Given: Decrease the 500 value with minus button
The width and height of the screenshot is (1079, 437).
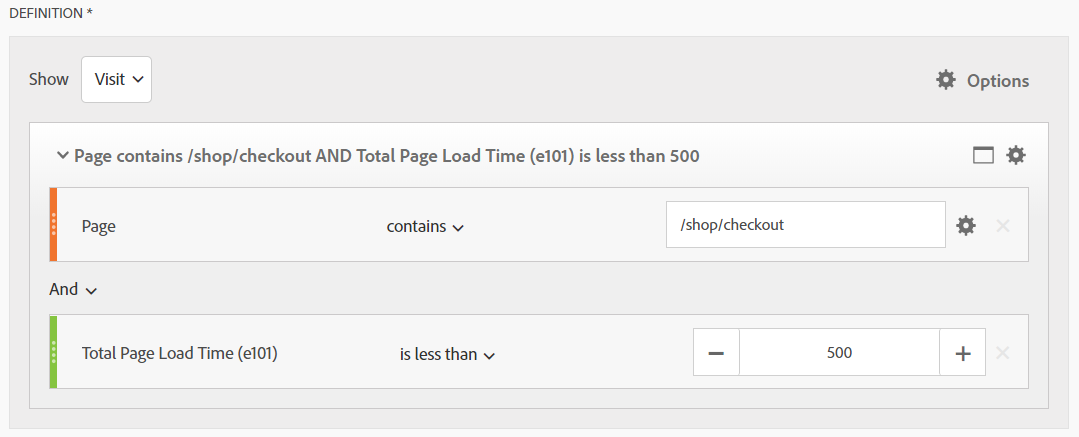Looking at the screenshot, I should click(x=716, y=353).
